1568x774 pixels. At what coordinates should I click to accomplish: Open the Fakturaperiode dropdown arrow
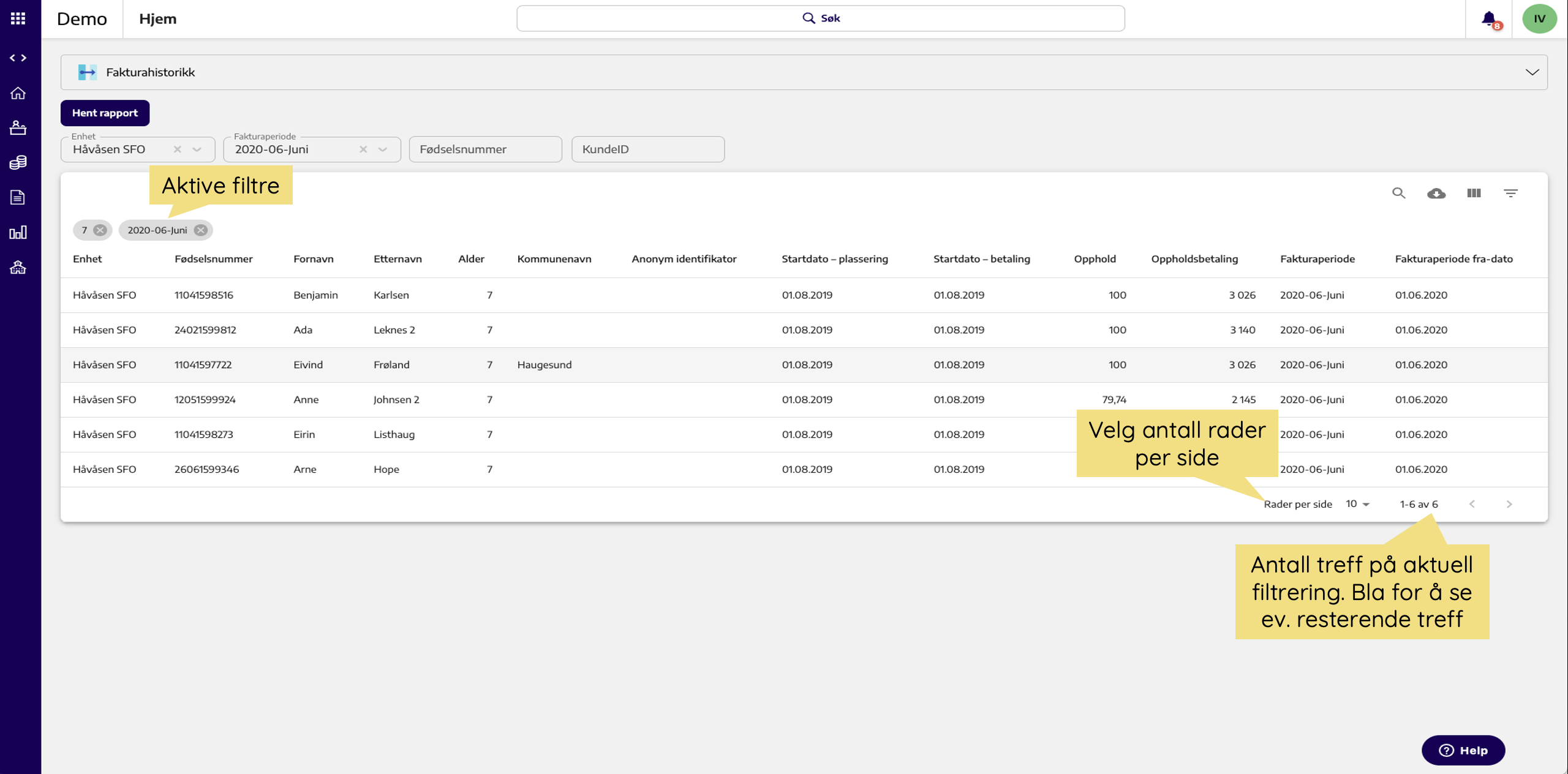(383, 149)
